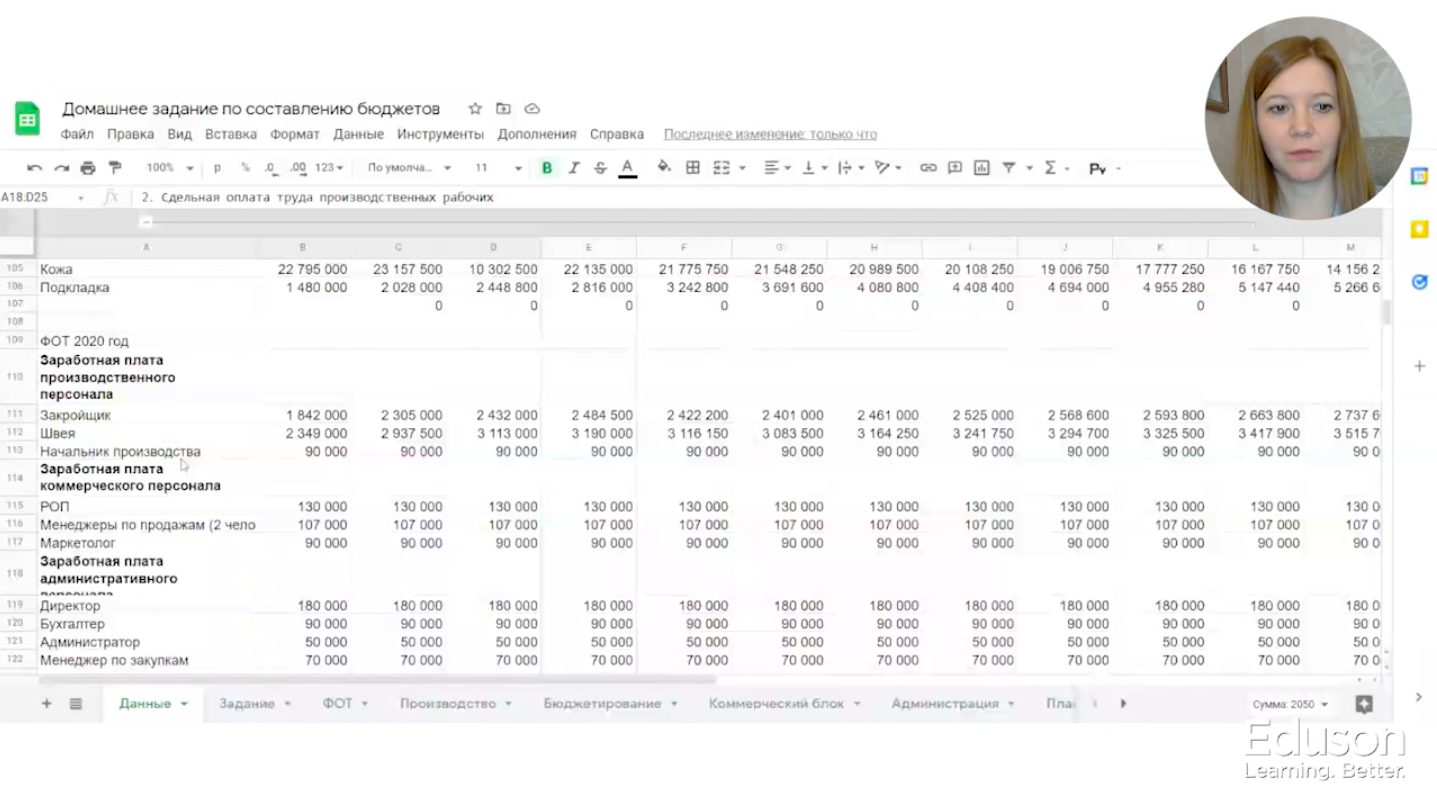Image resolution: width=1437 pixels, height=797 pixels.
Task: Open the Инструменты menu
Action: 440,134
